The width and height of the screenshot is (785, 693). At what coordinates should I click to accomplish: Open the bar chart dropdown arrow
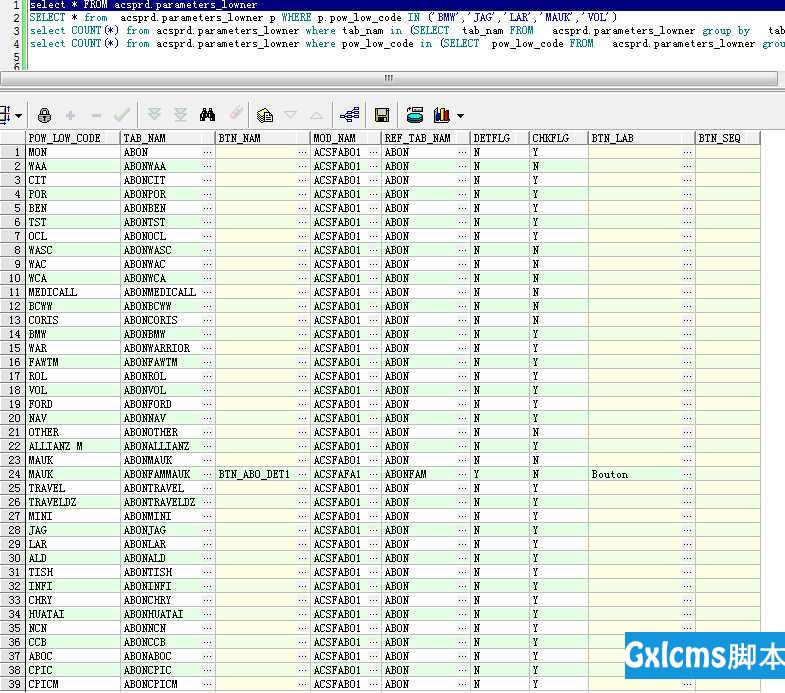coord(460,116)
